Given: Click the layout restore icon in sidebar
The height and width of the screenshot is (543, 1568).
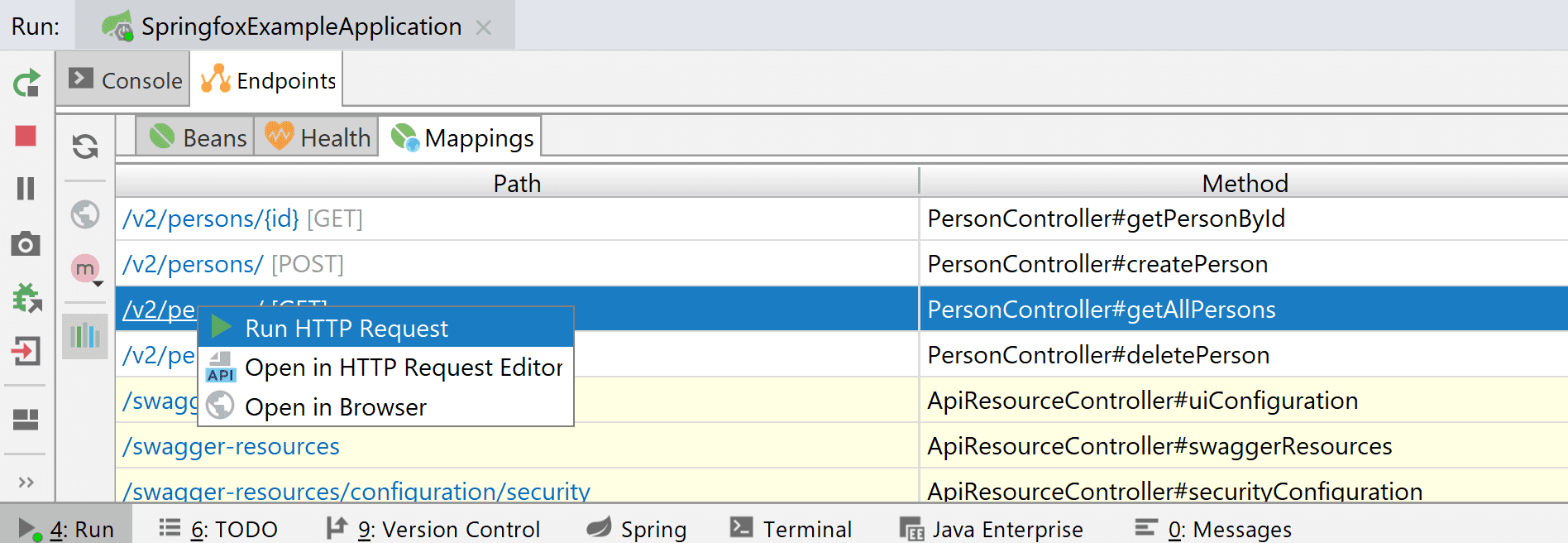Looking at the screenshot, I should click(x=26, y=420).
